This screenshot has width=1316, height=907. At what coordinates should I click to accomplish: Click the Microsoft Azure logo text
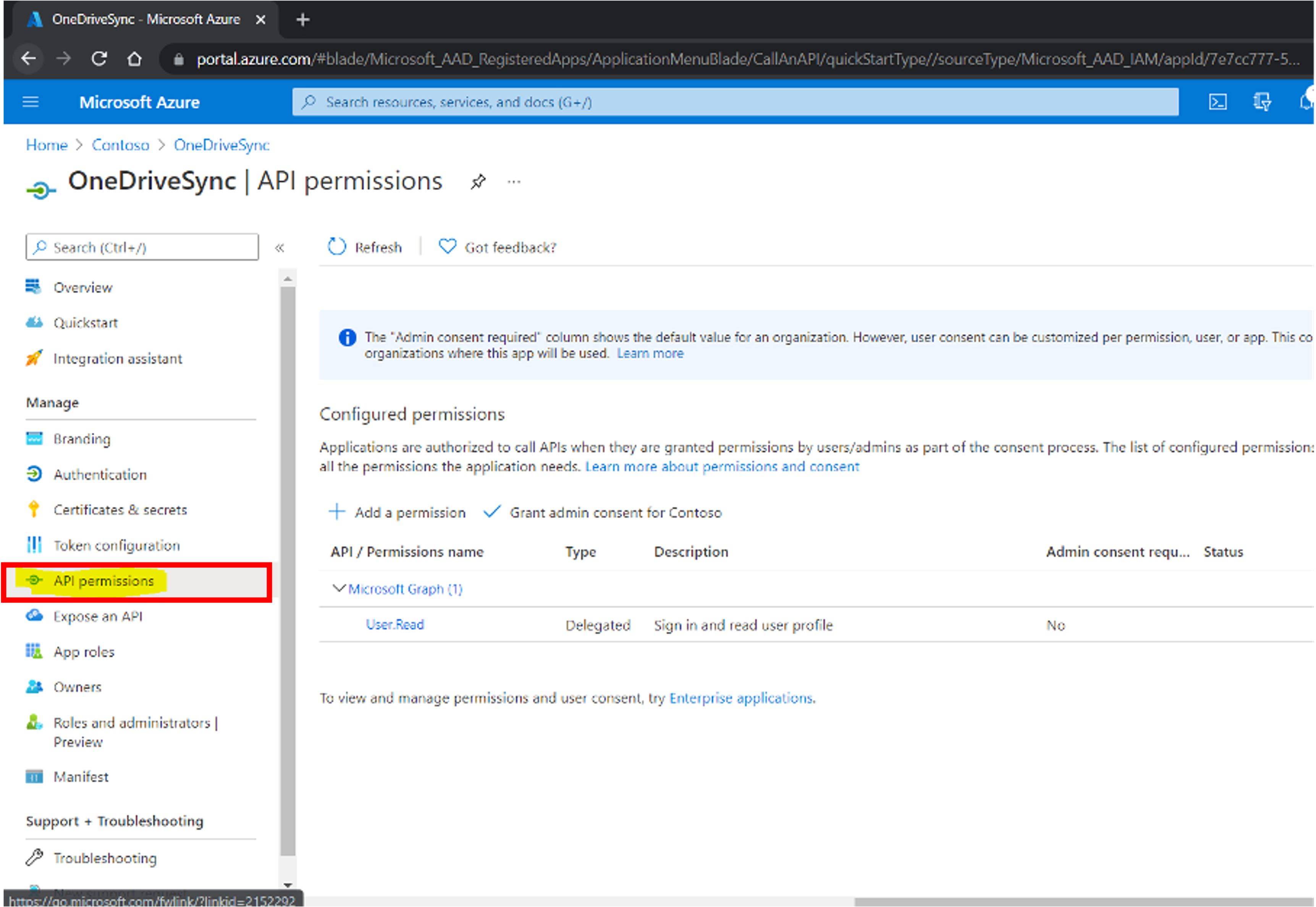coord(139,102)
